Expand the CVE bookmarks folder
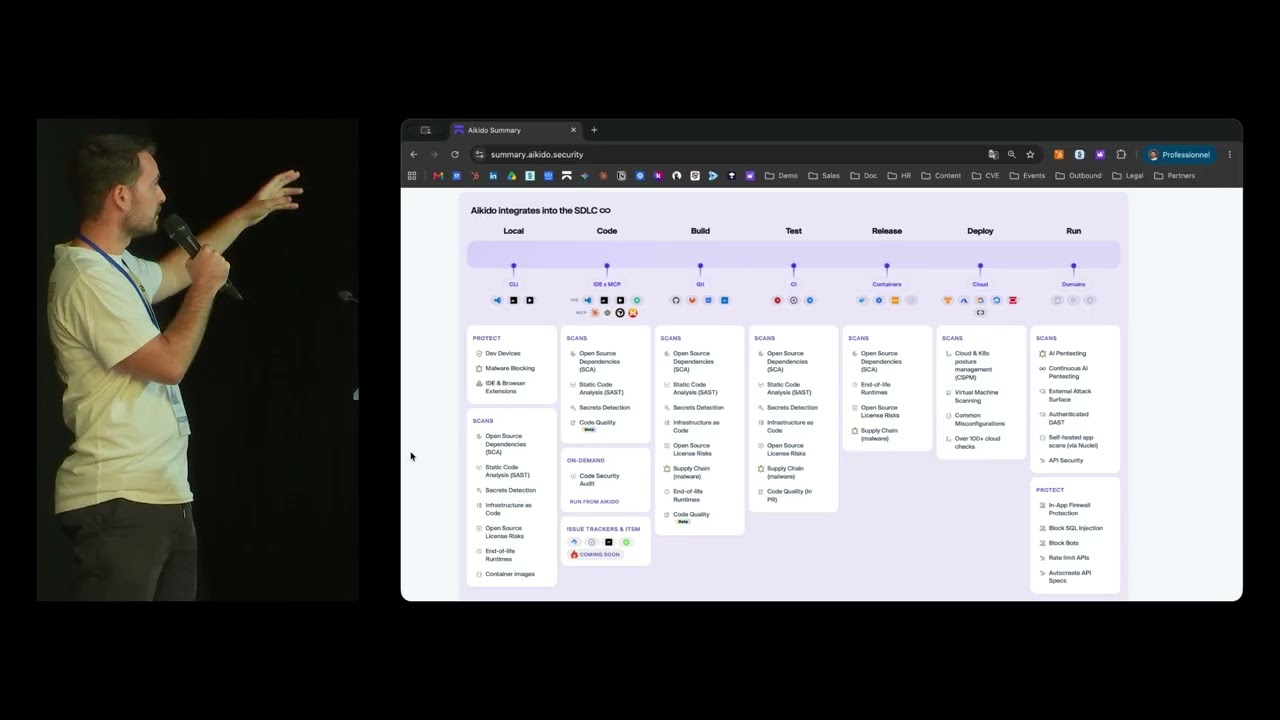Image resolution: width=1280 pixels, height=720 pixels. (x=986, y=176)
